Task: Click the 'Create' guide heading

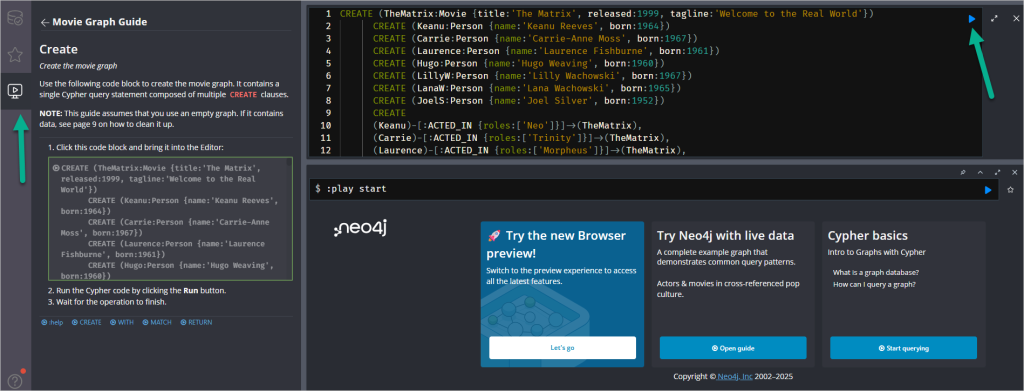Action: tap(59, 49)
